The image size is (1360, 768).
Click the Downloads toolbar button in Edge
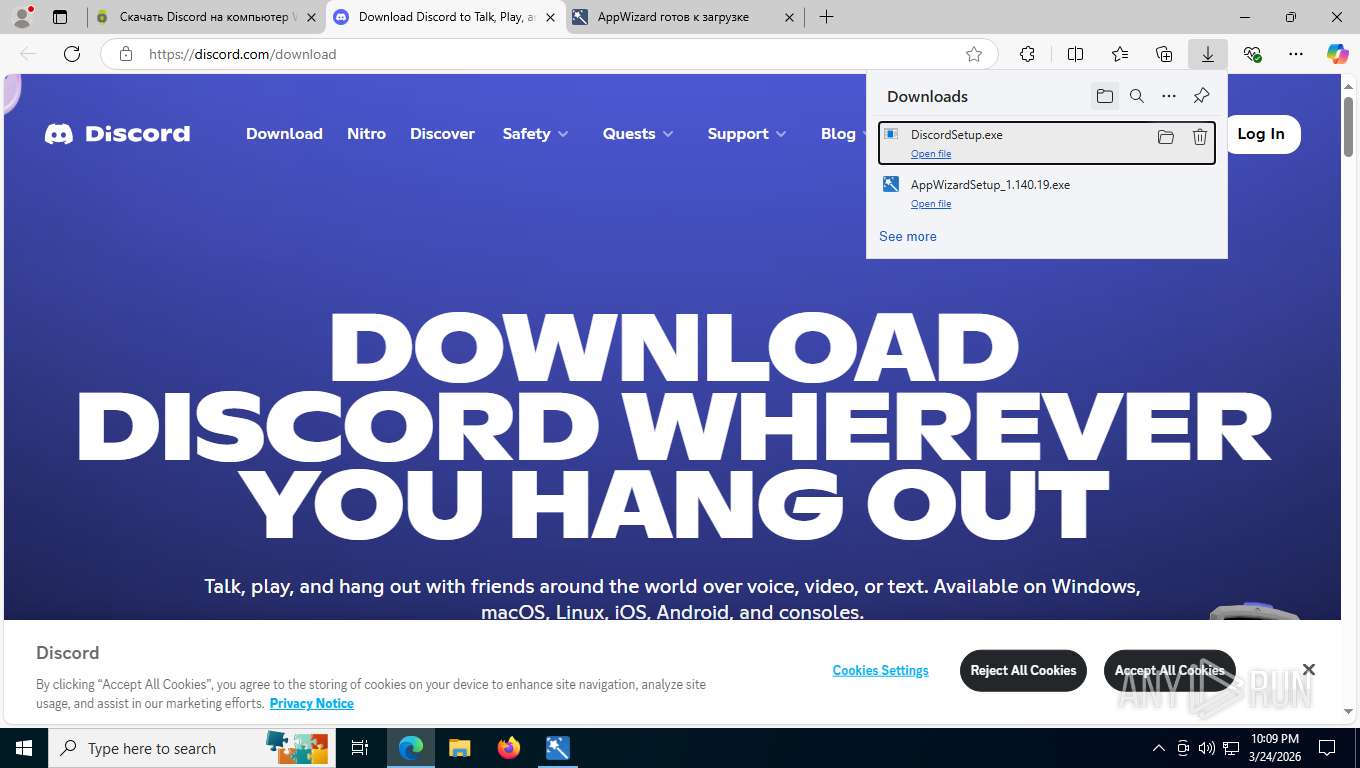[x=1208, y=54]
